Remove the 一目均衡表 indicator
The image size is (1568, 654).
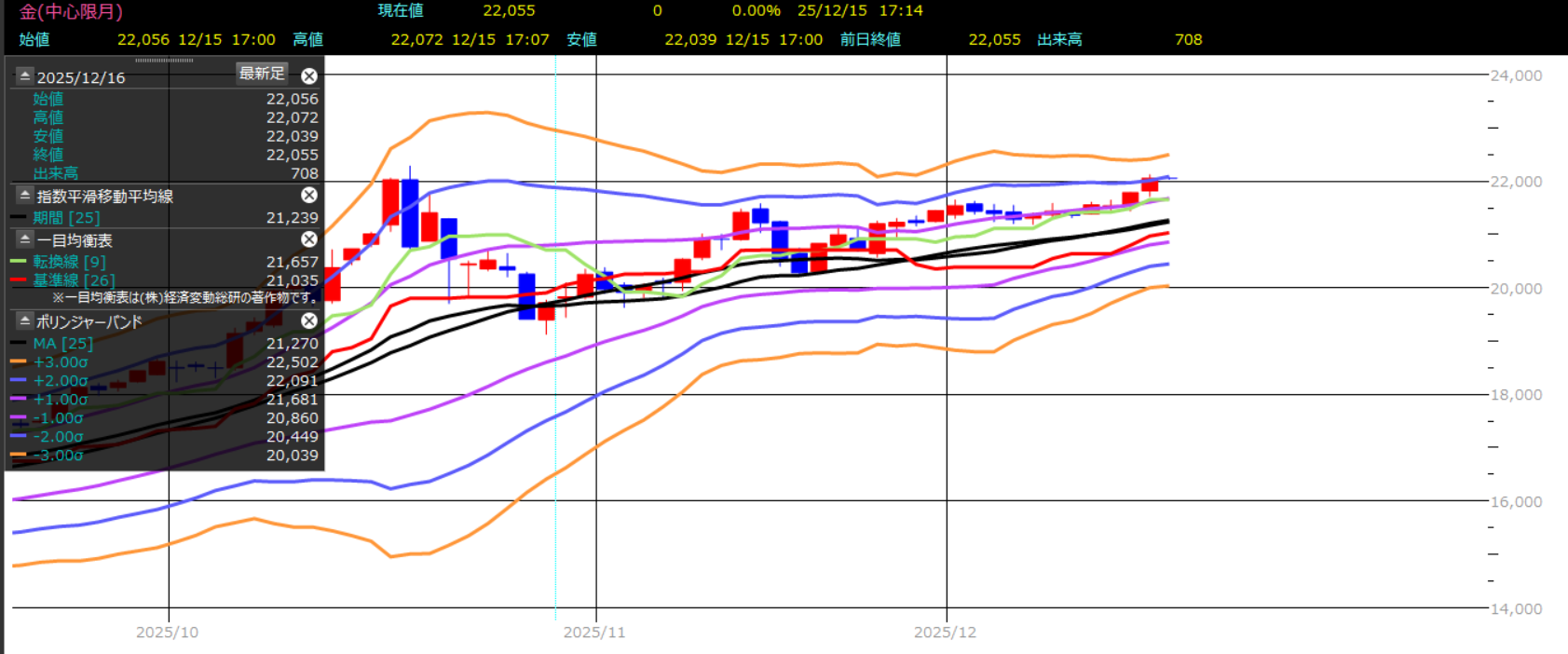pos(309,239)
